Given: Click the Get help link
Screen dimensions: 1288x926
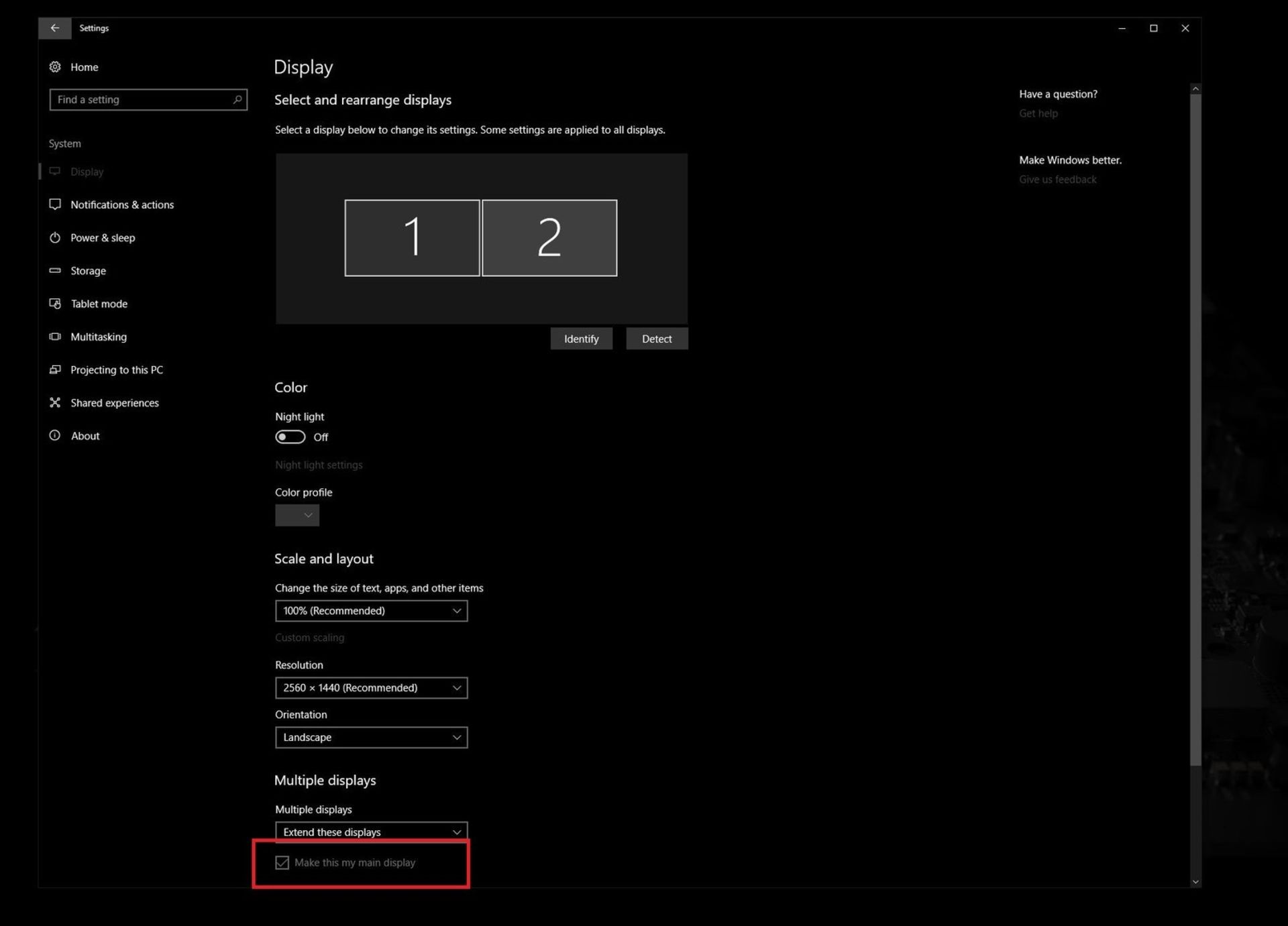Looking at the screenshot, I should pos(1038,113).
